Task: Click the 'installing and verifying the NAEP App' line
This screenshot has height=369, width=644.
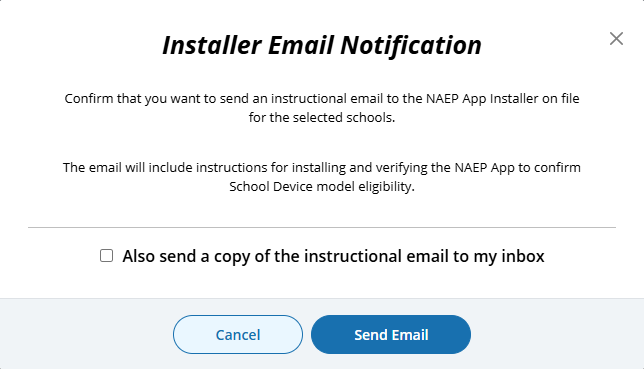Action: tap(322, 168)
